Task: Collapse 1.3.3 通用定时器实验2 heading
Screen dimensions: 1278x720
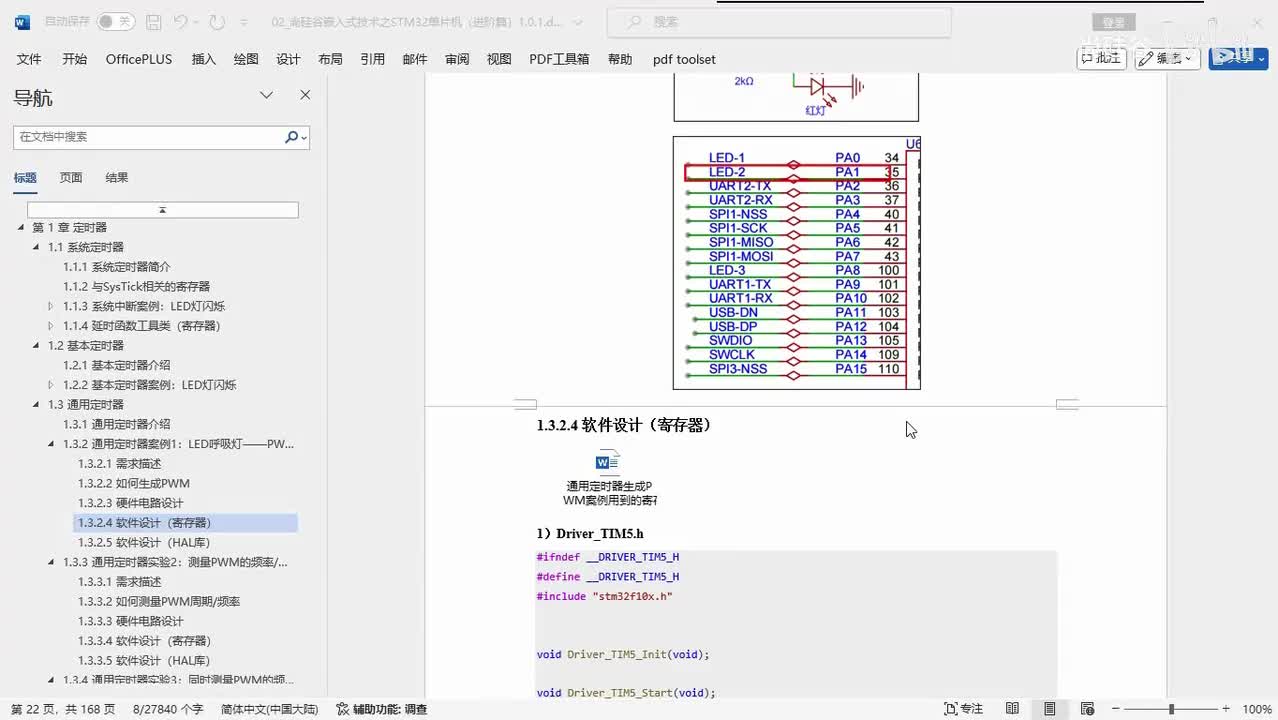Action: click(x=52, y=562)
